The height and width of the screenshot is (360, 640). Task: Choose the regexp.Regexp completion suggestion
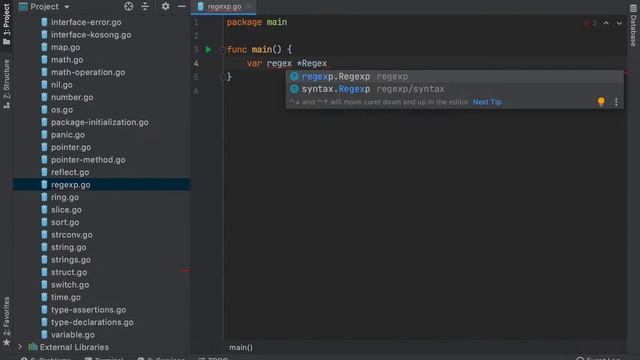tap(454, 76)
